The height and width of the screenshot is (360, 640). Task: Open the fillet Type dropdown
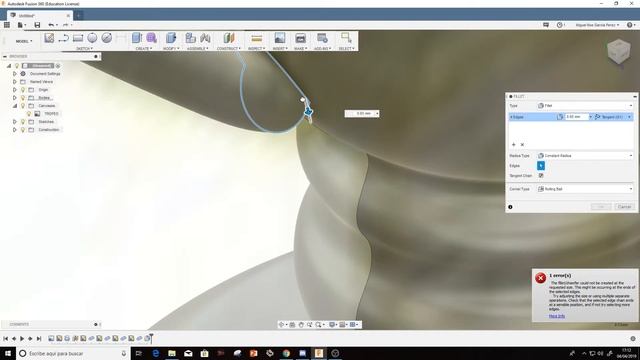(x=585, y=106)
